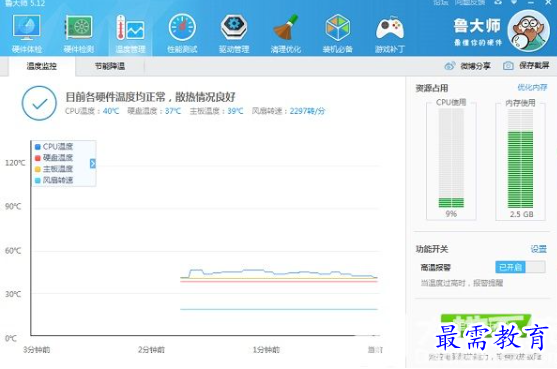The image size is (557, 369).
Task: Click the 保存截屏 save-screenshot button
Action: pos(526,66)
